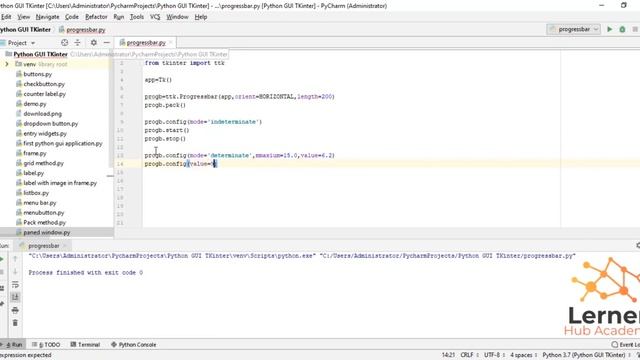Place cursor on the progb.start() line

167,130
